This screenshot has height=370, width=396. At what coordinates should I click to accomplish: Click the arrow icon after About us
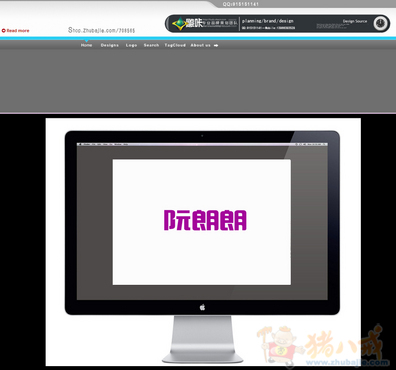[216, 45]
